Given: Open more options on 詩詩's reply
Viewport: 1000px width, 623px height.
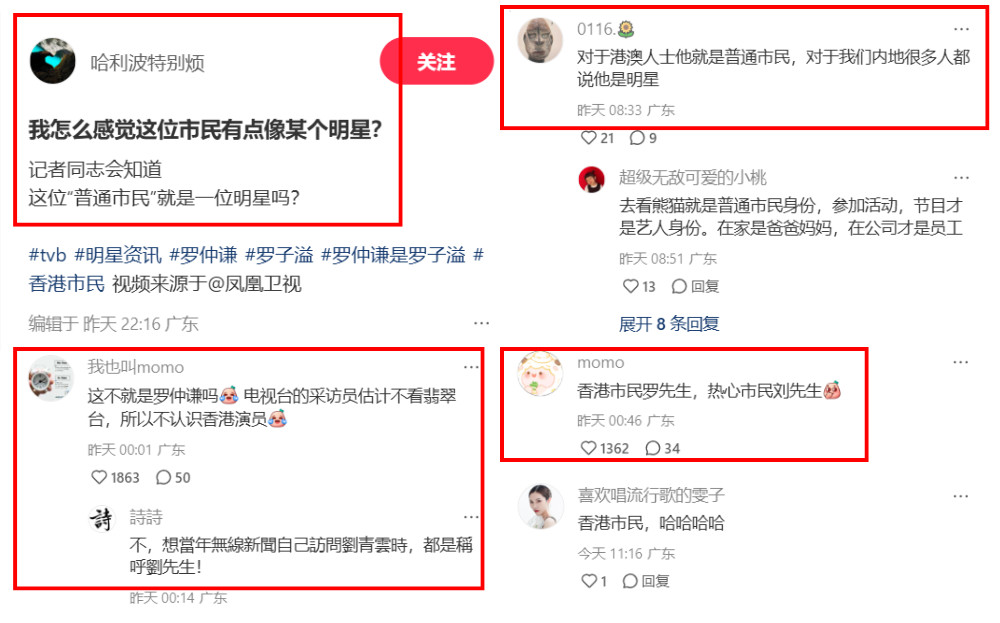Looking at the screenshot, I should click(x=471, y=517).
